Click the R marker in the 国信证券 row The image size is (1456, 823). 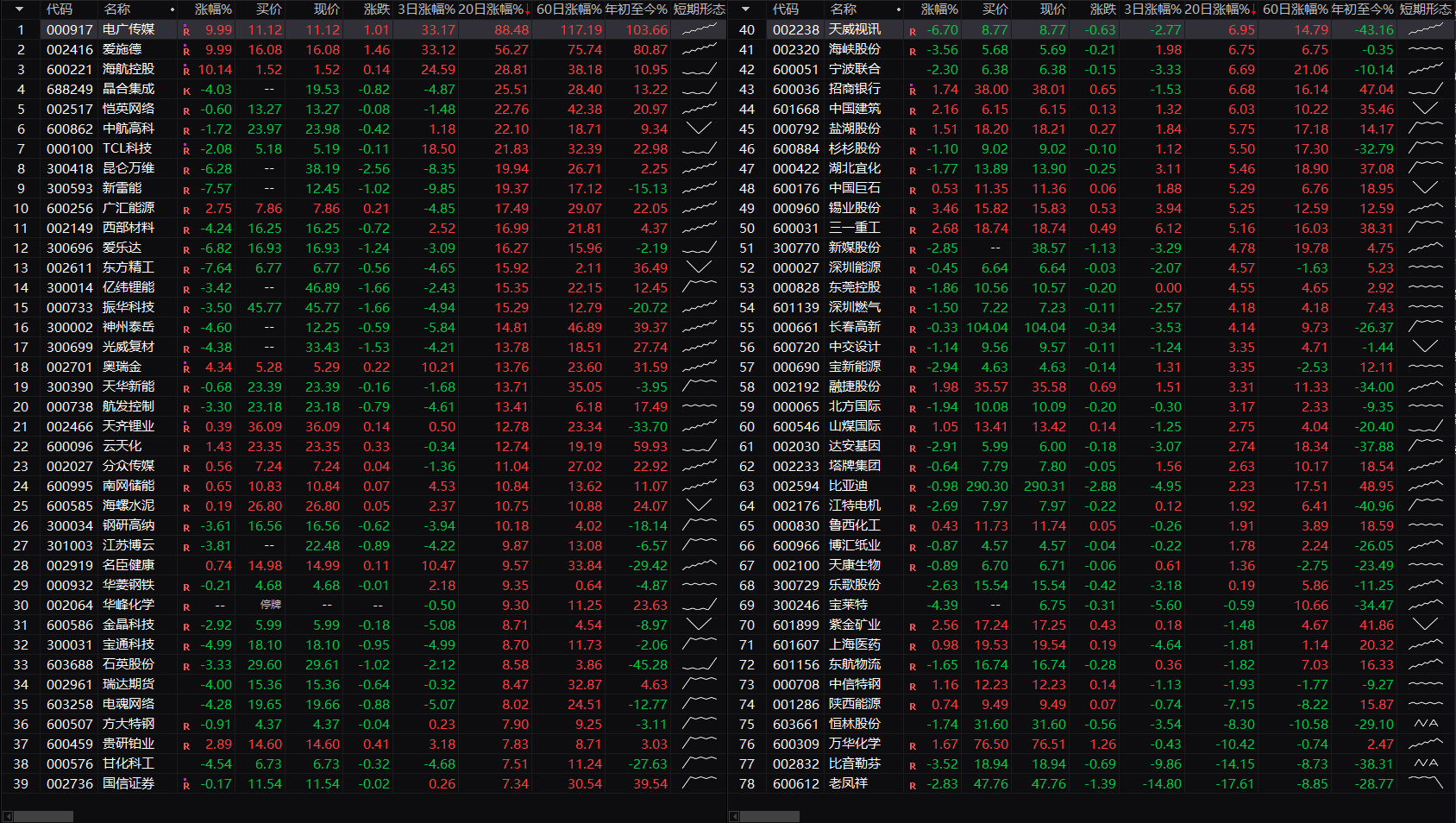pos(185,785)
